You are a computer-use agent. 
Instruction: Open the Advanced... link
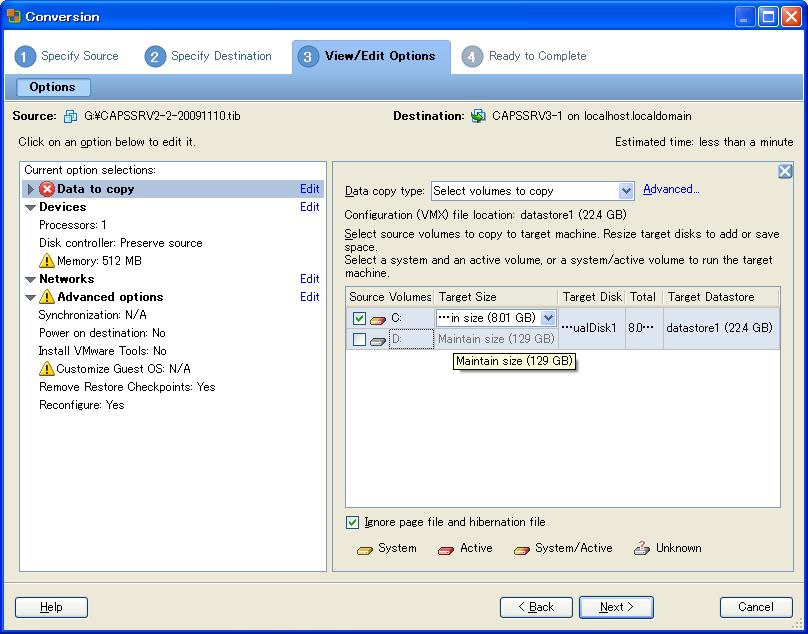671,189
